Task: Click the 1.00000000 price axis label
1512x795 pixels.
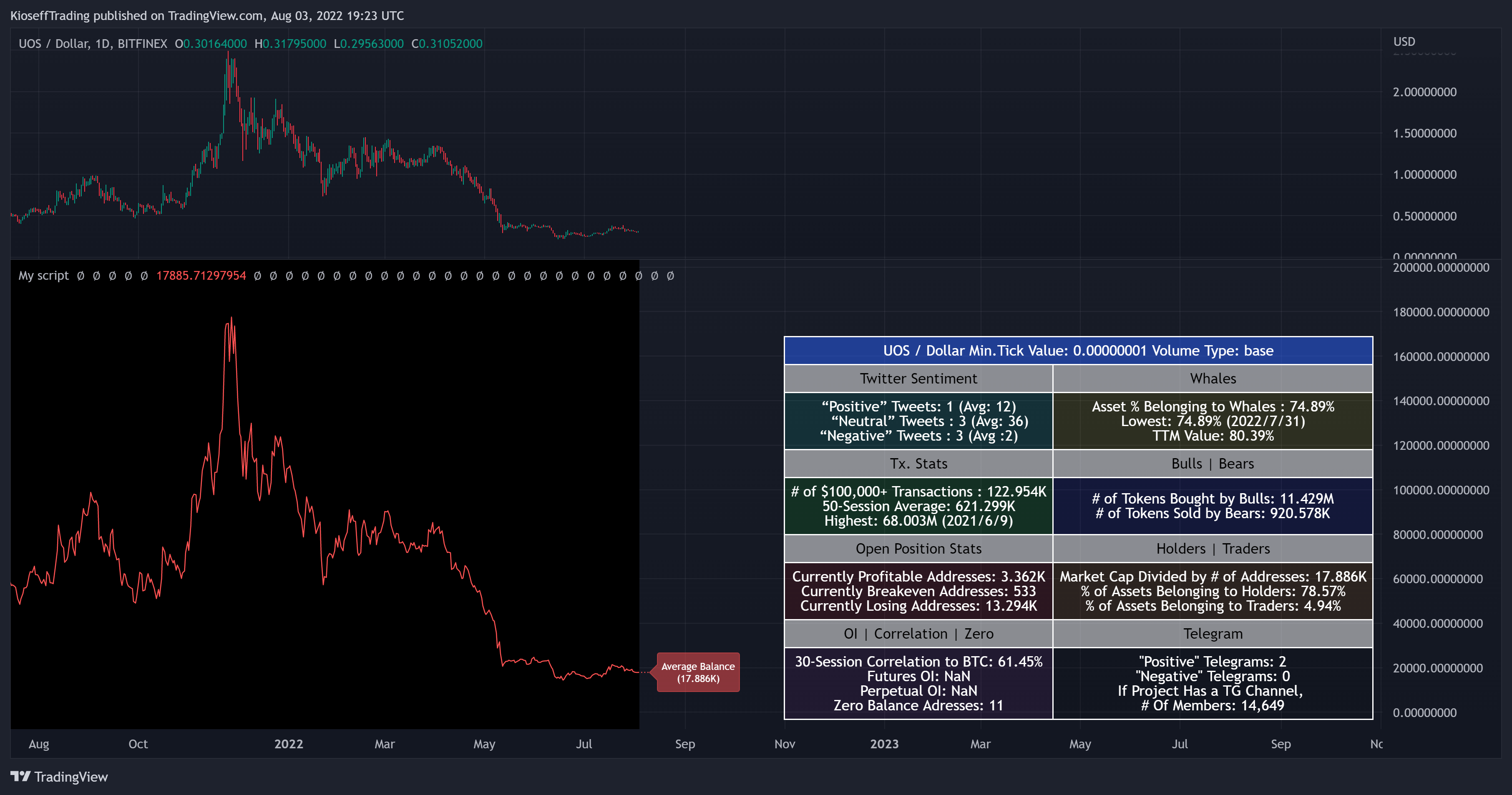Action: 1424,175
